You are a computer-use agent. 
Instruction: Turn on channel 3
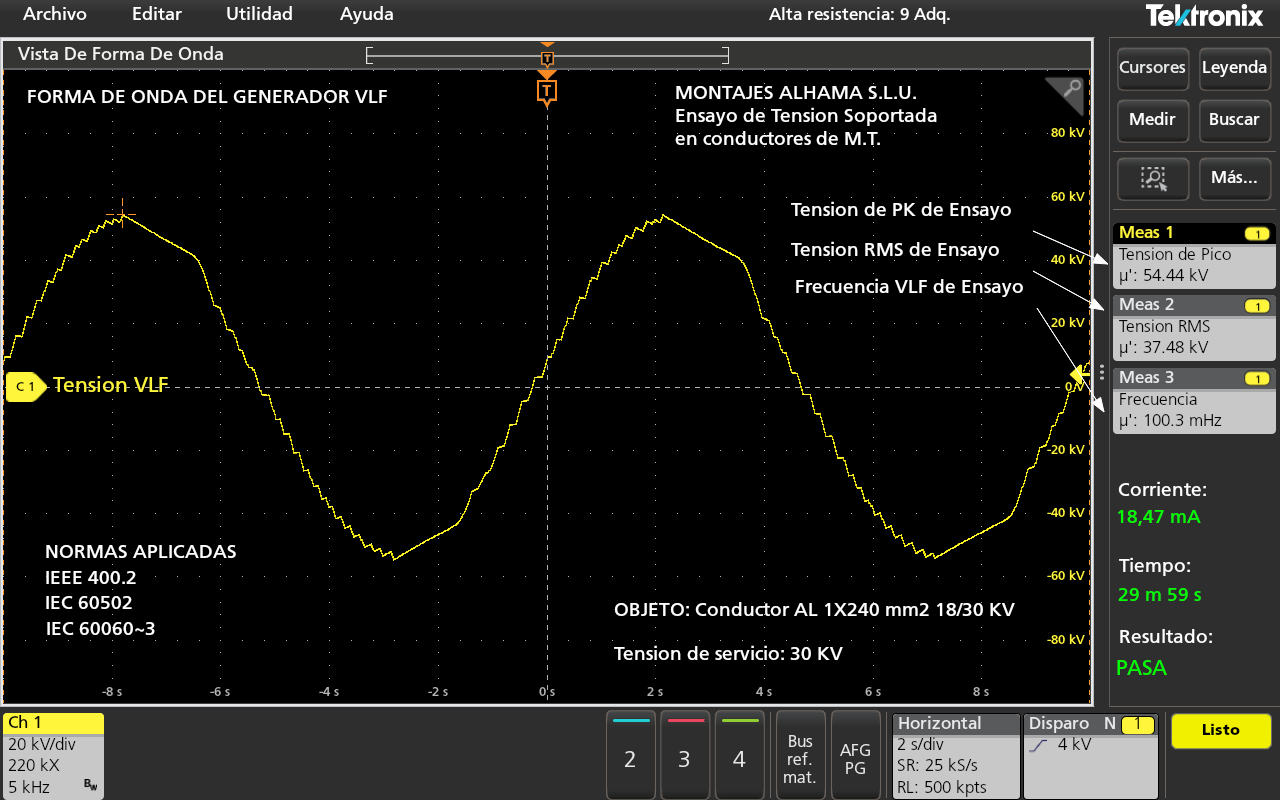[684, 755]
